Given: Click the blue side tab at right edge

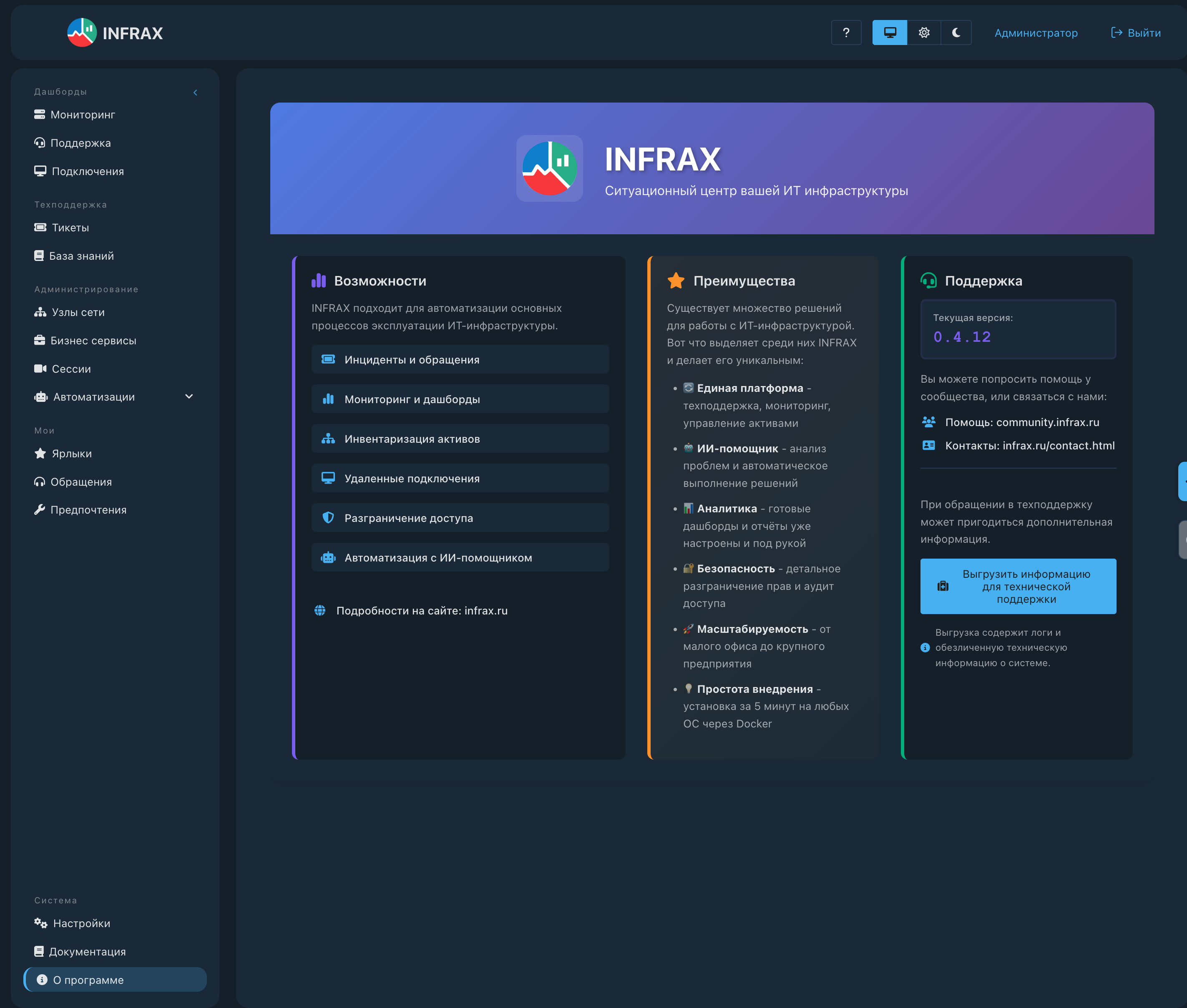Looking at the screenshot, I should pyautogui.click(x=1182, y=481).
